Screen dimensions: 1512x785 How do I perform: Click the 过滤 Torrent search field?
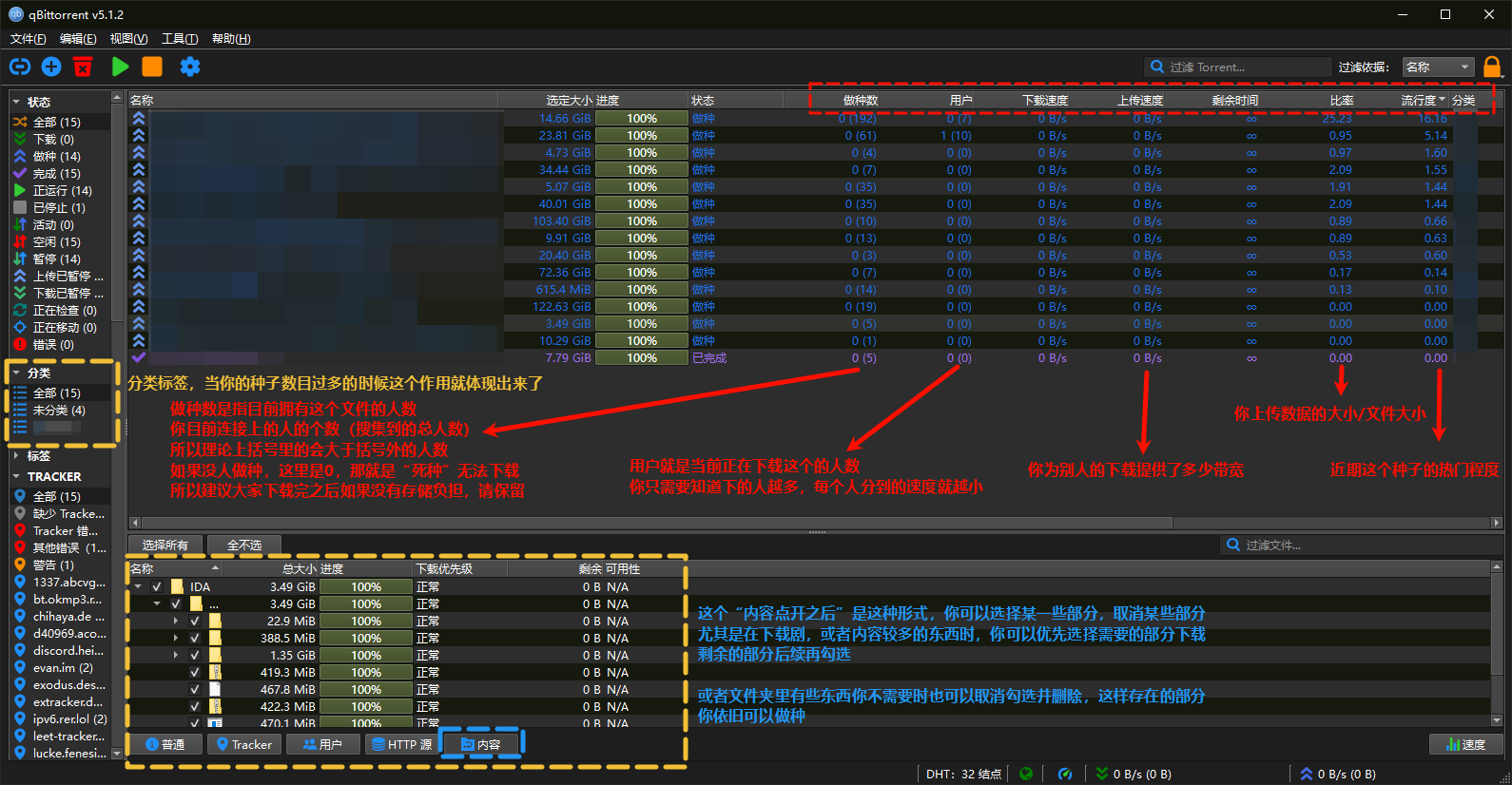(x=1237, y=67)
